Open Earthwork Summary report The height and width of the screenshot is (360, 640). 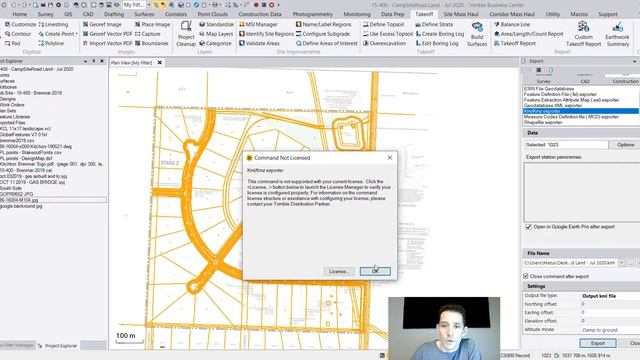[617, 34]
